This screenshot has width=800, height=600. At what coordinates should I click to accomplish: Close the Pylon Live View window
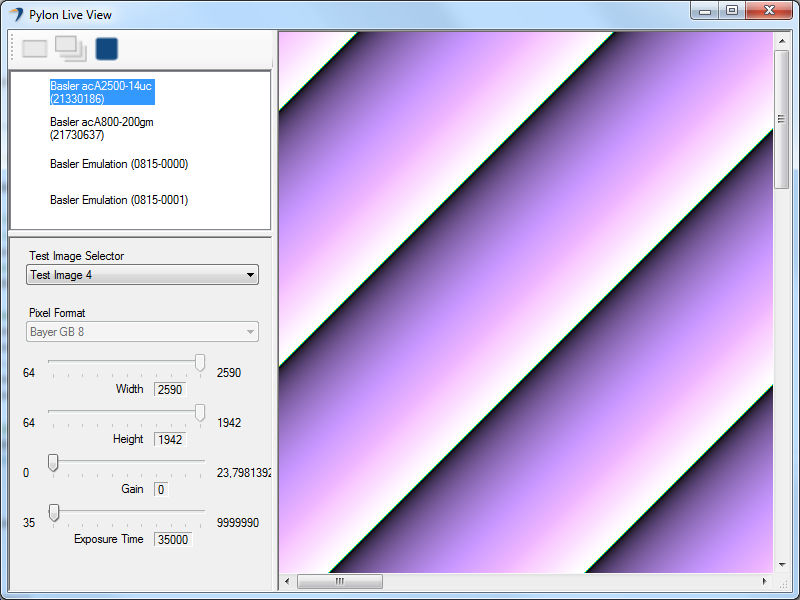(769, 11)
